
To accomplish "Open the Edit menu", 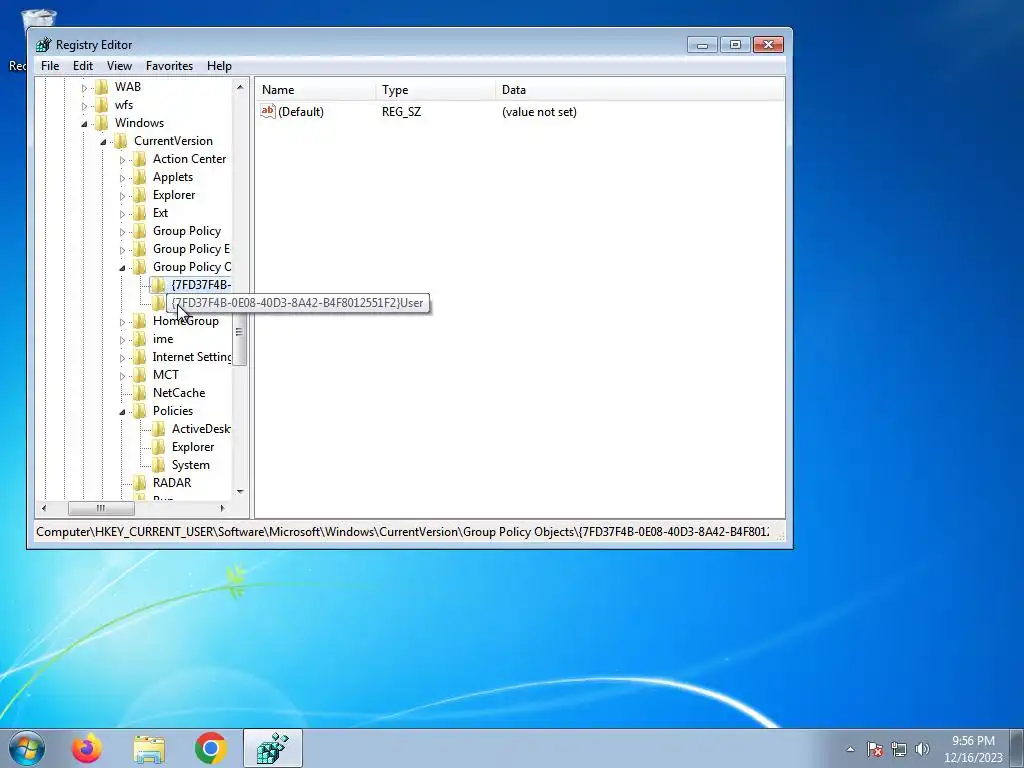I will (82, 66).
